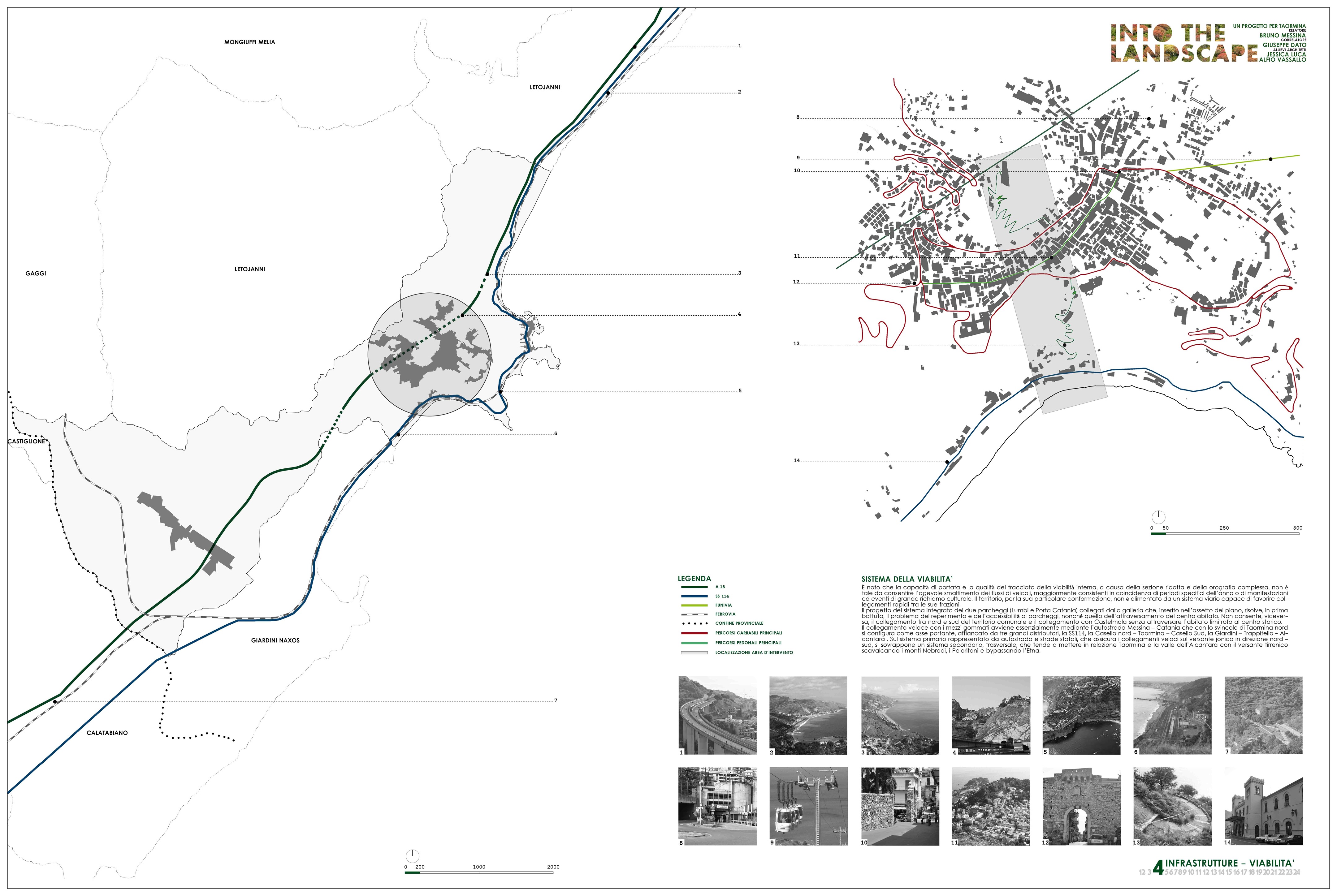The width and height of the screenshot is (1337, 896).
Task: Open photo 9 of the cable car gondolas
Action: point(808,806)
